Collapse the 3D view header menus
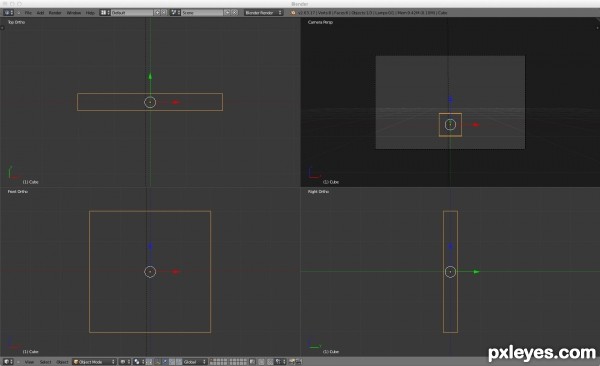This screenshot has height=366, width=600. point(18,362)
